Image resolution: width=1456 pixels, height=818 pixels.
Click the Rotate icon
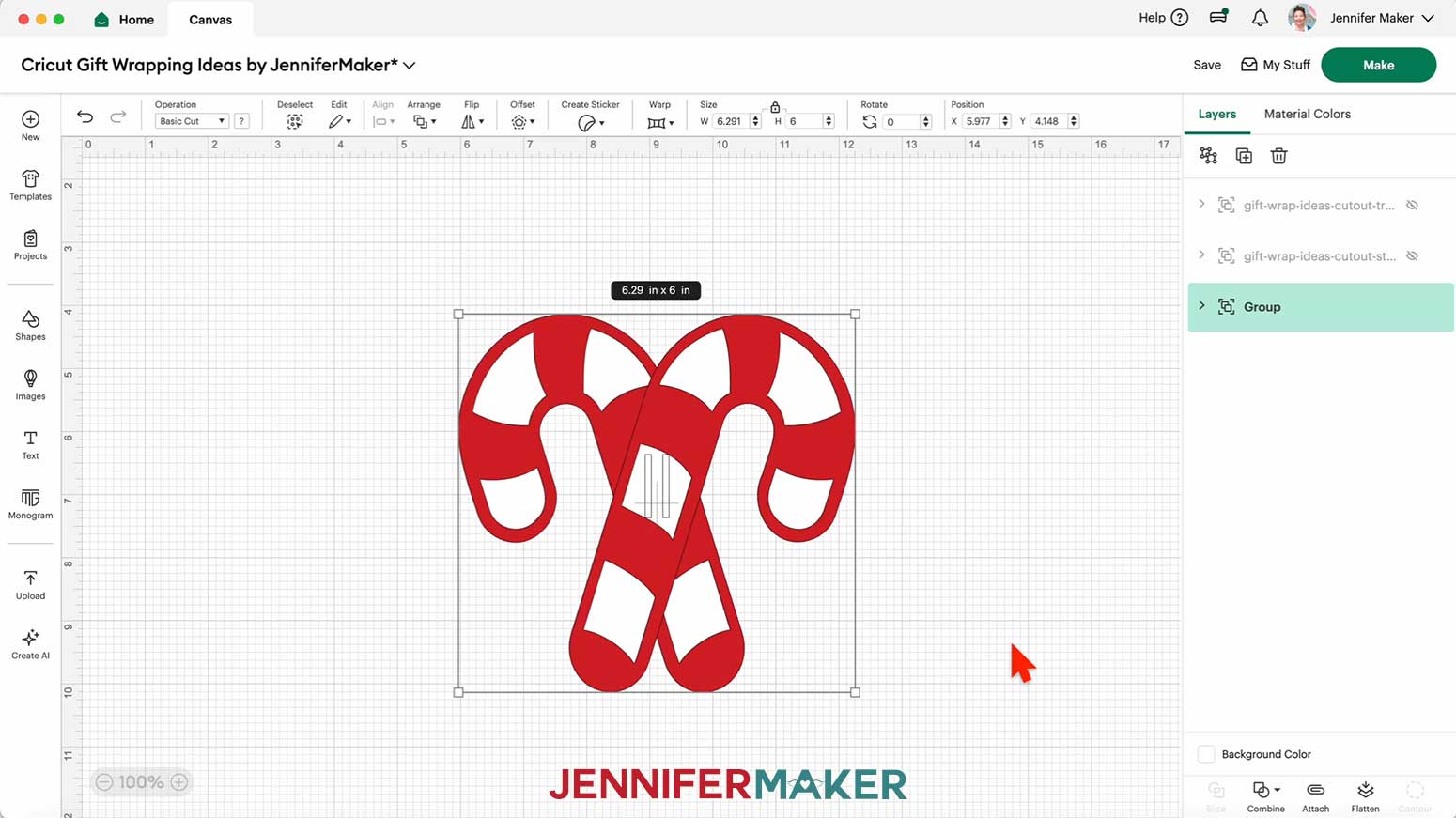[870, 122]
